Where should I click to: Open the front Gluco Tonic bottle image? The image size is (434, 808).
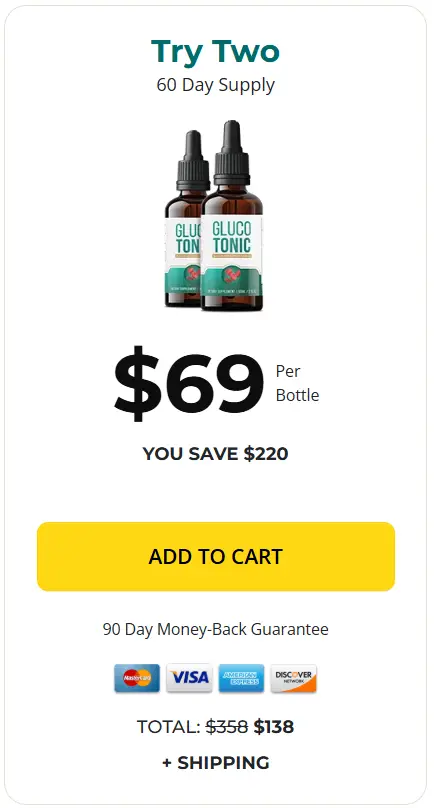tap(232, 216)
